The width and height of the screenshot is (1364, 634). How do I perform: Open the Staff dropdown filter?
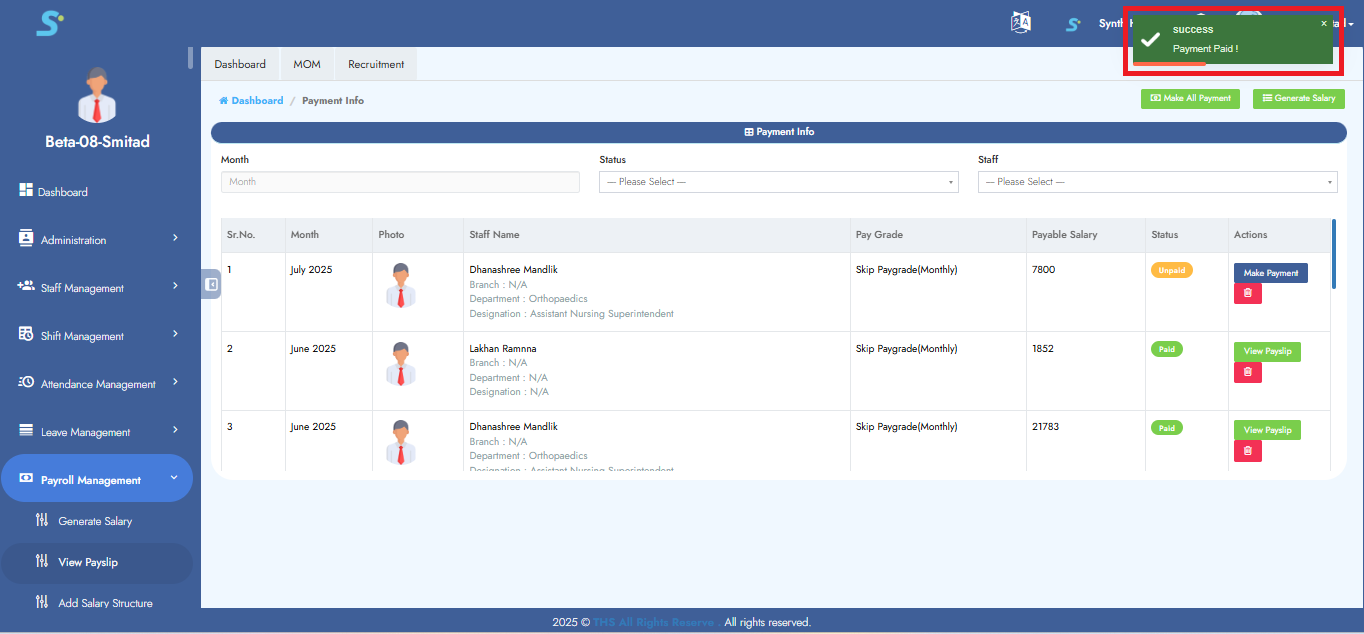(x=1157, y=182)
